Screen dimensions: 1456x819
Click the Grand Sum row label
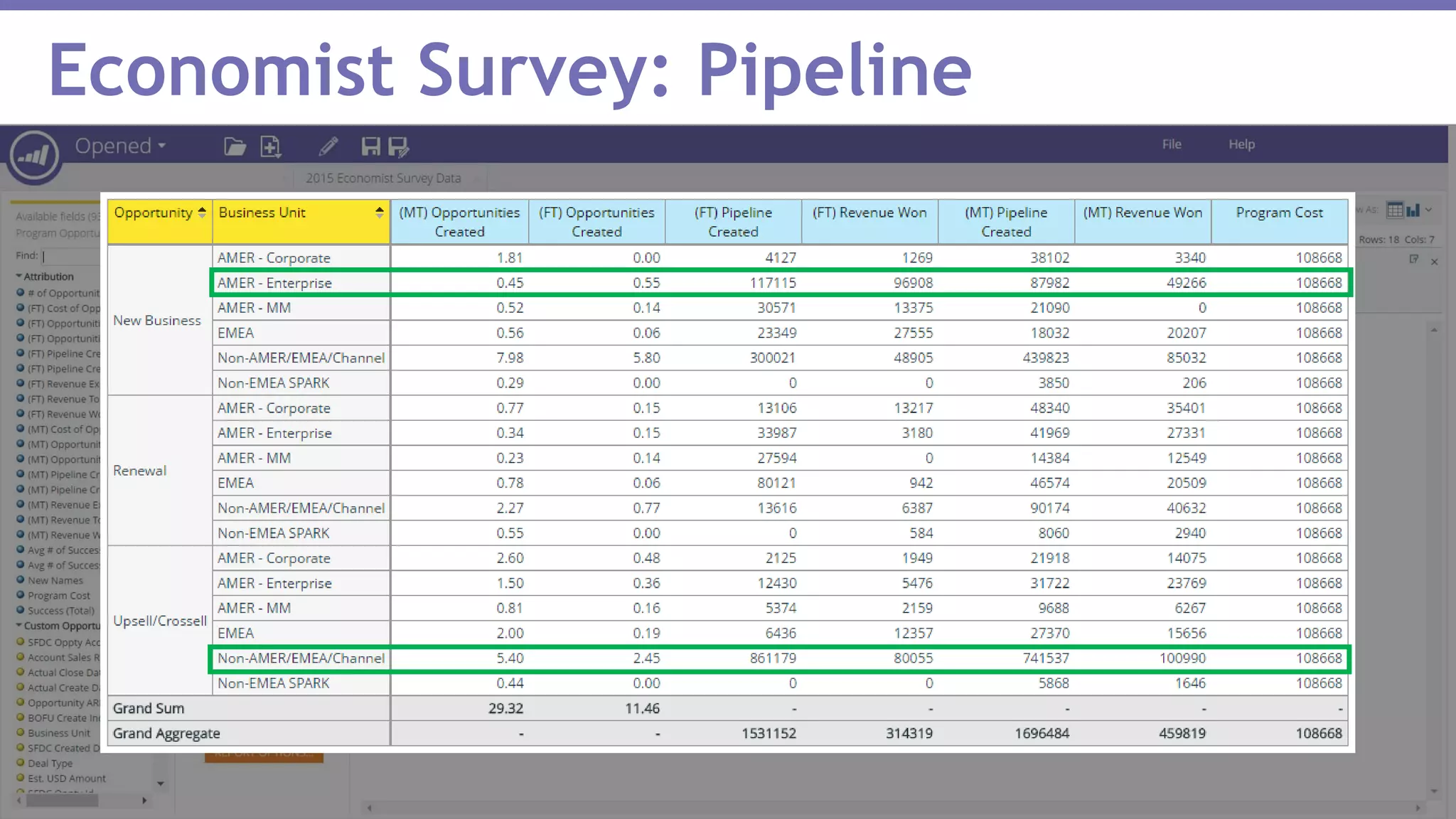(149, 708)
